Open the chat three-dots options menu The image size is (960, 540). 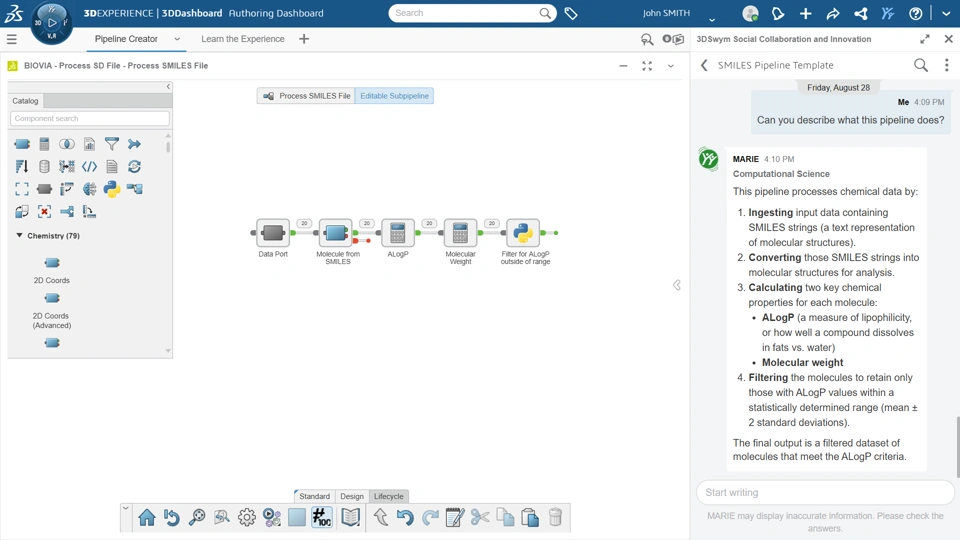click(947, 65)
